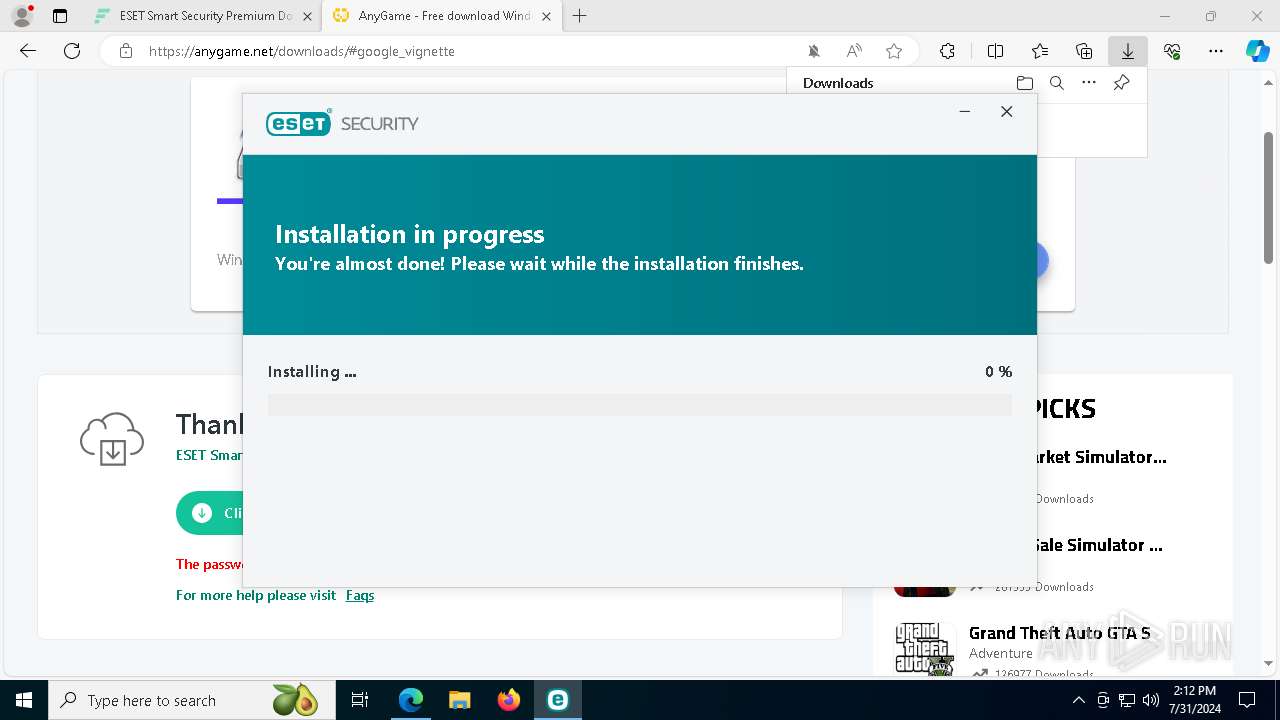Close the ESET Smart Security Premium tab
The image size is (1280, 720).
[x=307, y=16]
